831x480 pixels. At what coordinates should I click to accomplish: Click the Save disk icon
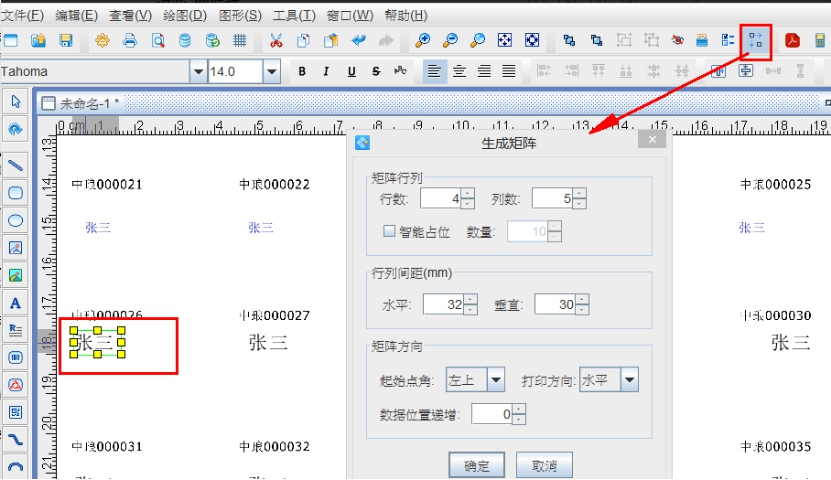click(x=66, y=41)
